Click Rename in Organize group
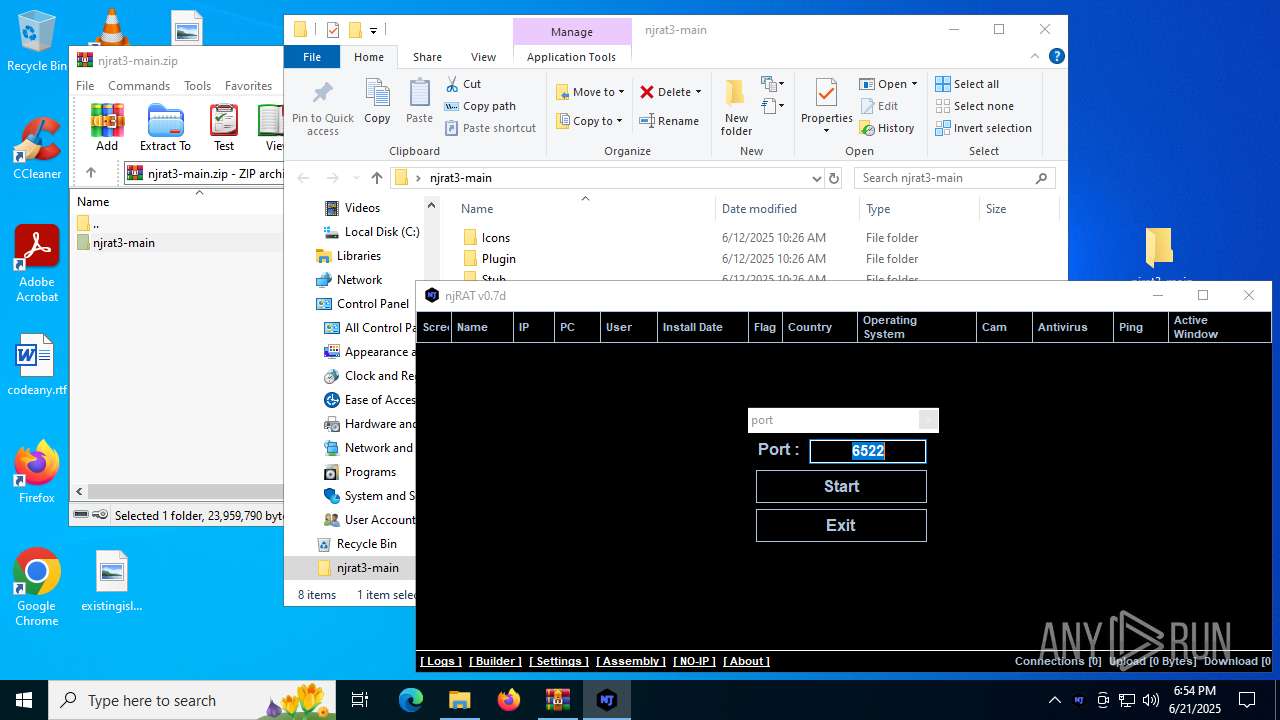This screenshot has height=720, width=1280. (669, 121)
